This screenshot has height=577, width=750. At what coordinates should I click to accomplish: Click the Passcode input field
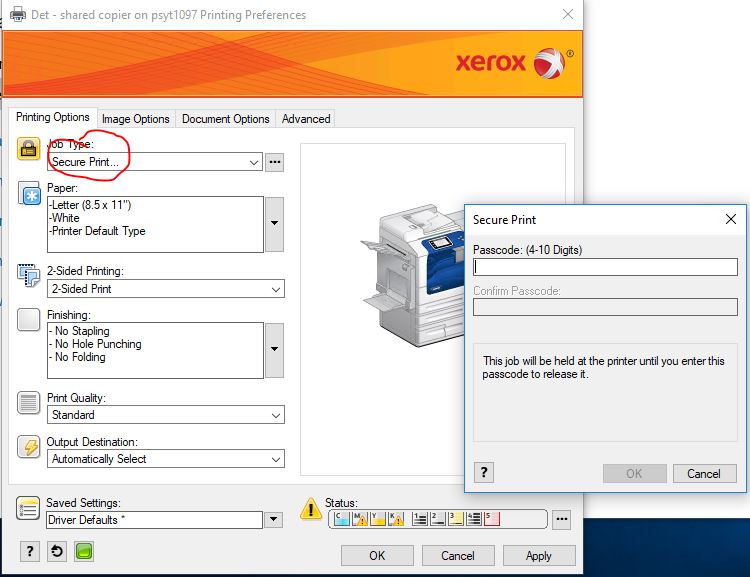605,267
